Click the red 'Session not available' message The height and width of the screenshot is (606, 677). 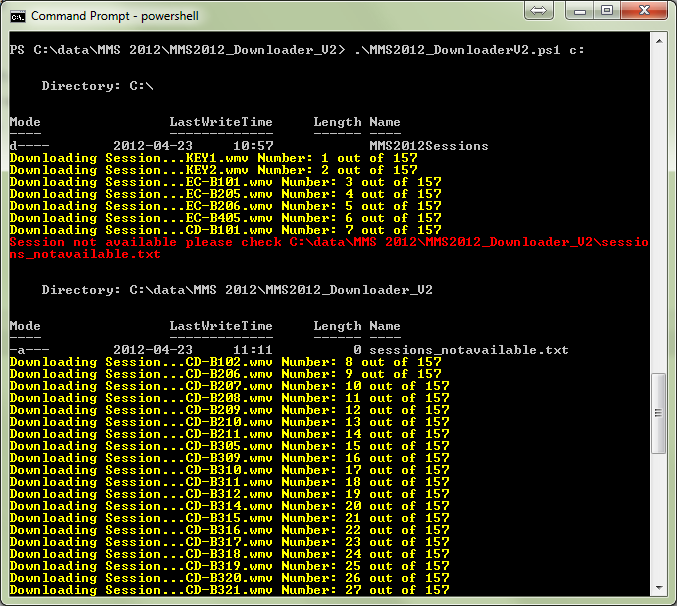pos(329,242)
